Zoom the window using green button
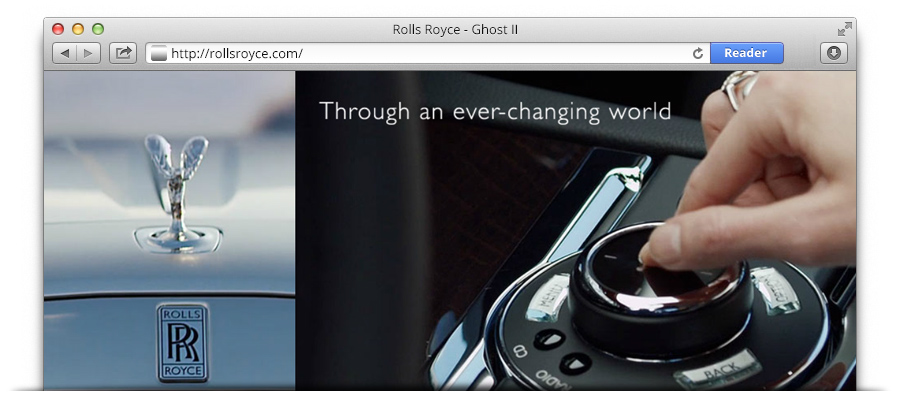Image resolution: width=900 pixels, height=400 pixels. (98, 29)
